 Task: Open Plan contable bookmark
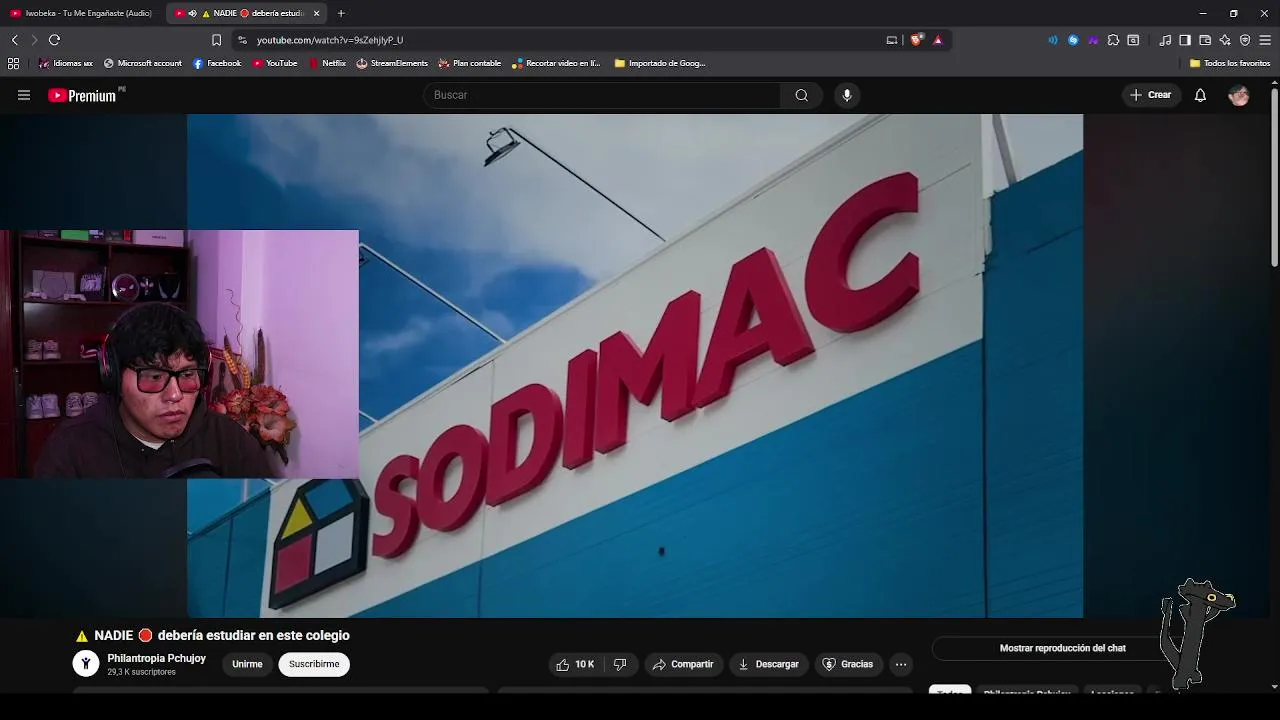coord(470,63)
